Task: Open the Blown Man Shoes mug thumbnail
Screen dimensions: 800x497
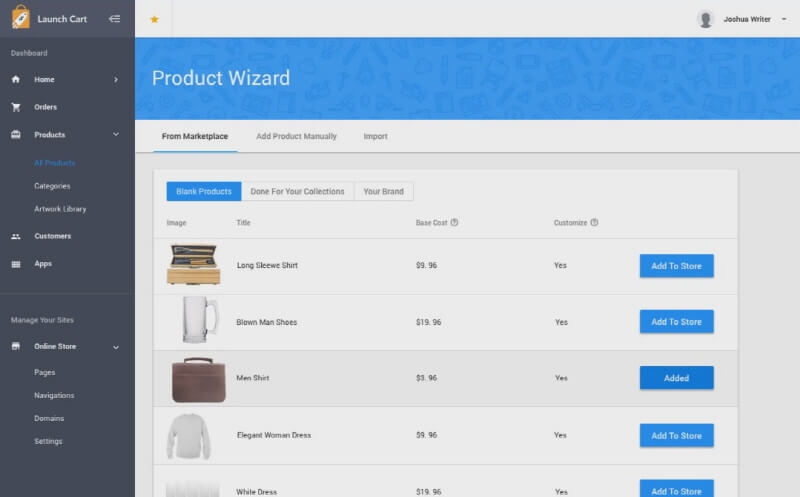Action: [x=200, y=320]
